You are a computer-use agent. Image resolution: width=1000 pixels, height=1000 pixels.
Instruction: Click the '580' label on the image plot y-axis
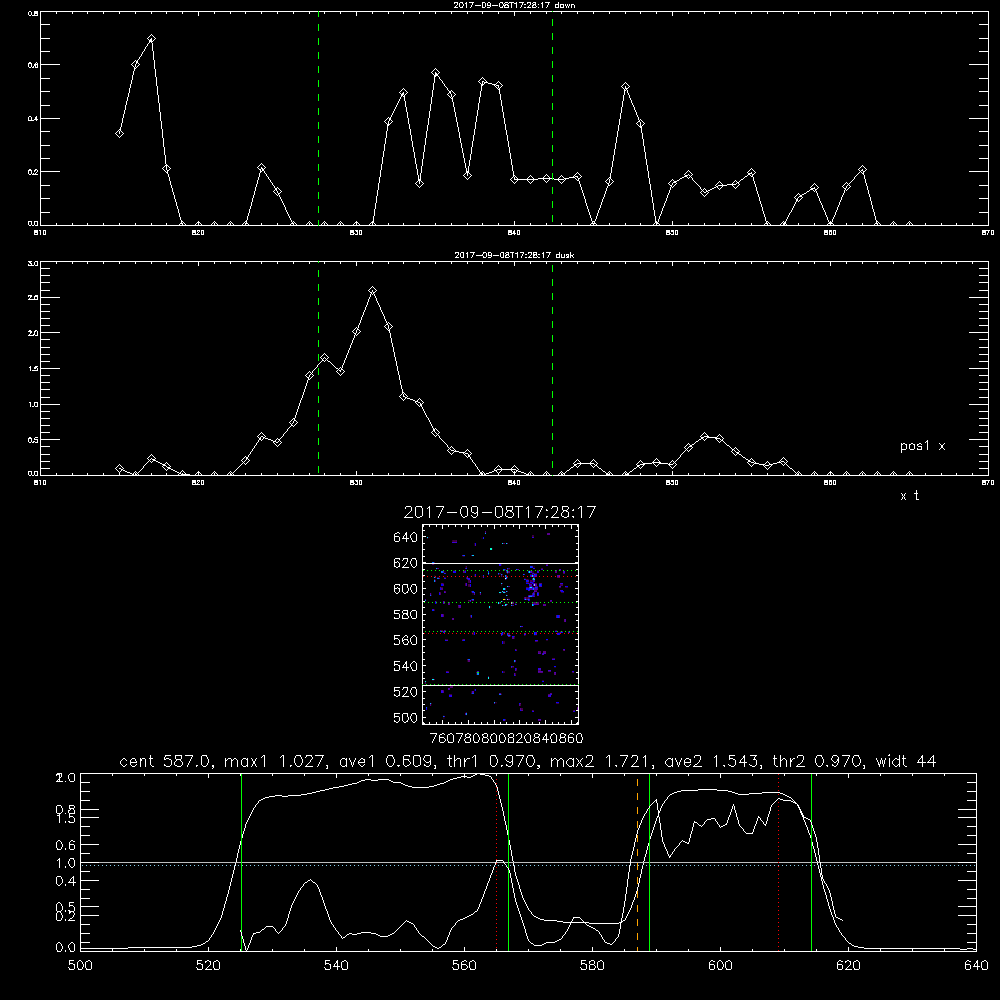point(406,615)
